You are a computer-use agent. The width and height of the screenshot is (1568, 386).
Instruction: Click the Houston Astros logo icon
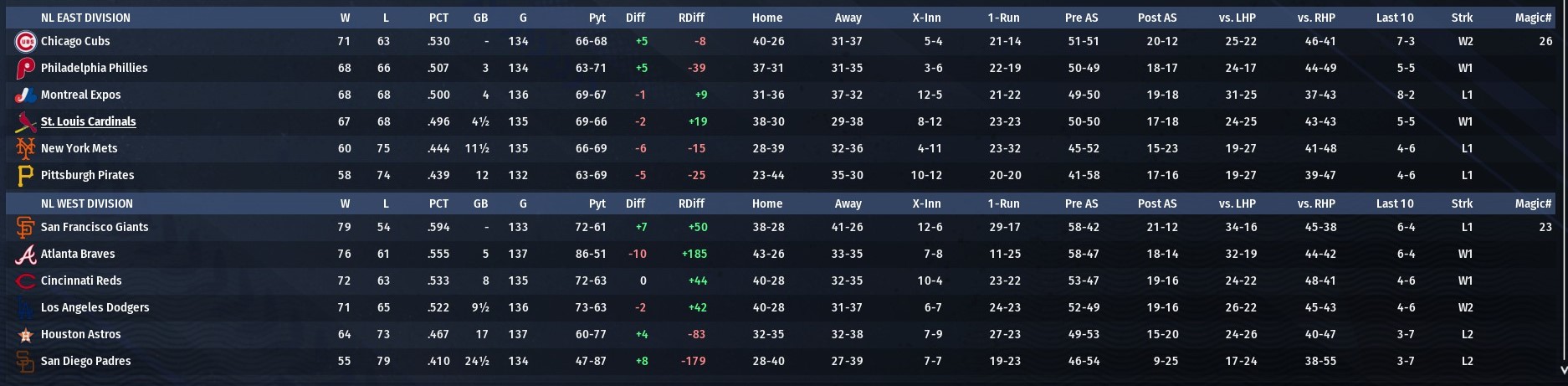(26, 334)
